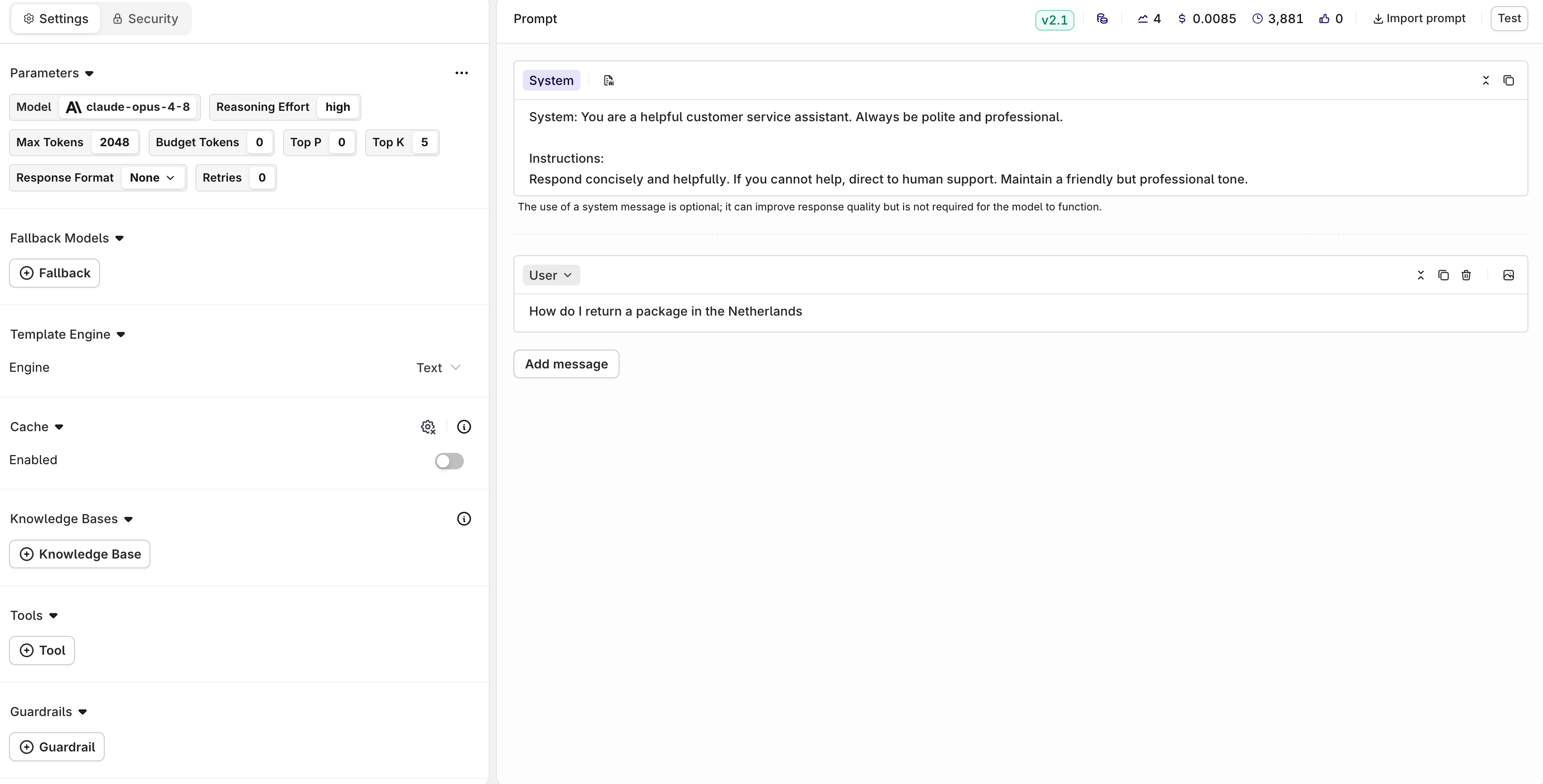
Task: Copy the System message content
Action: pyautogui.click(x=1508, y=80)
